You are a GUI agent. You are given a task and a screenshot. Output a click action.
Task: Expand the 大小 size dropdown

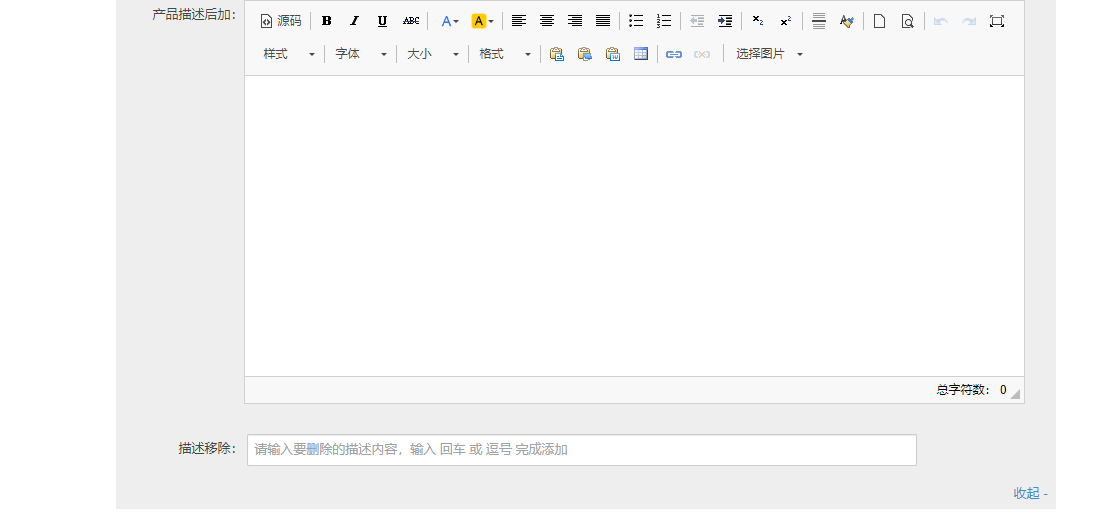click(433, 54)
